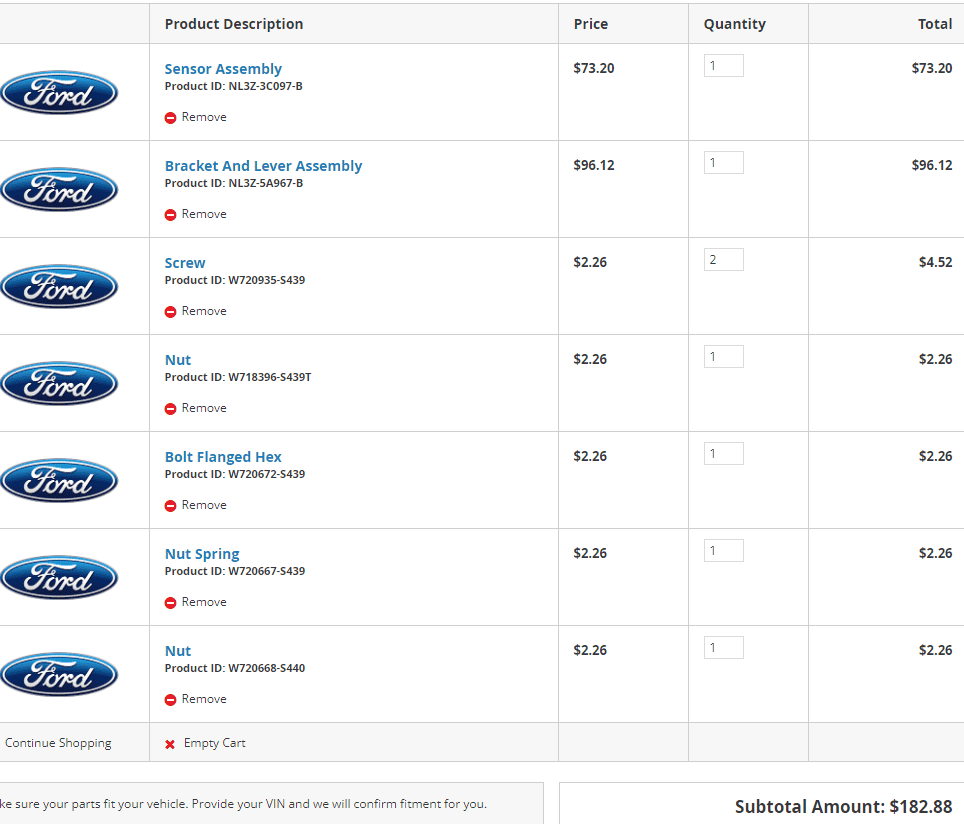Image resolution: width=964 pixels, height=824 pixels.
Task: Click the Empty Cart text link
Action: tap(214, 743)
